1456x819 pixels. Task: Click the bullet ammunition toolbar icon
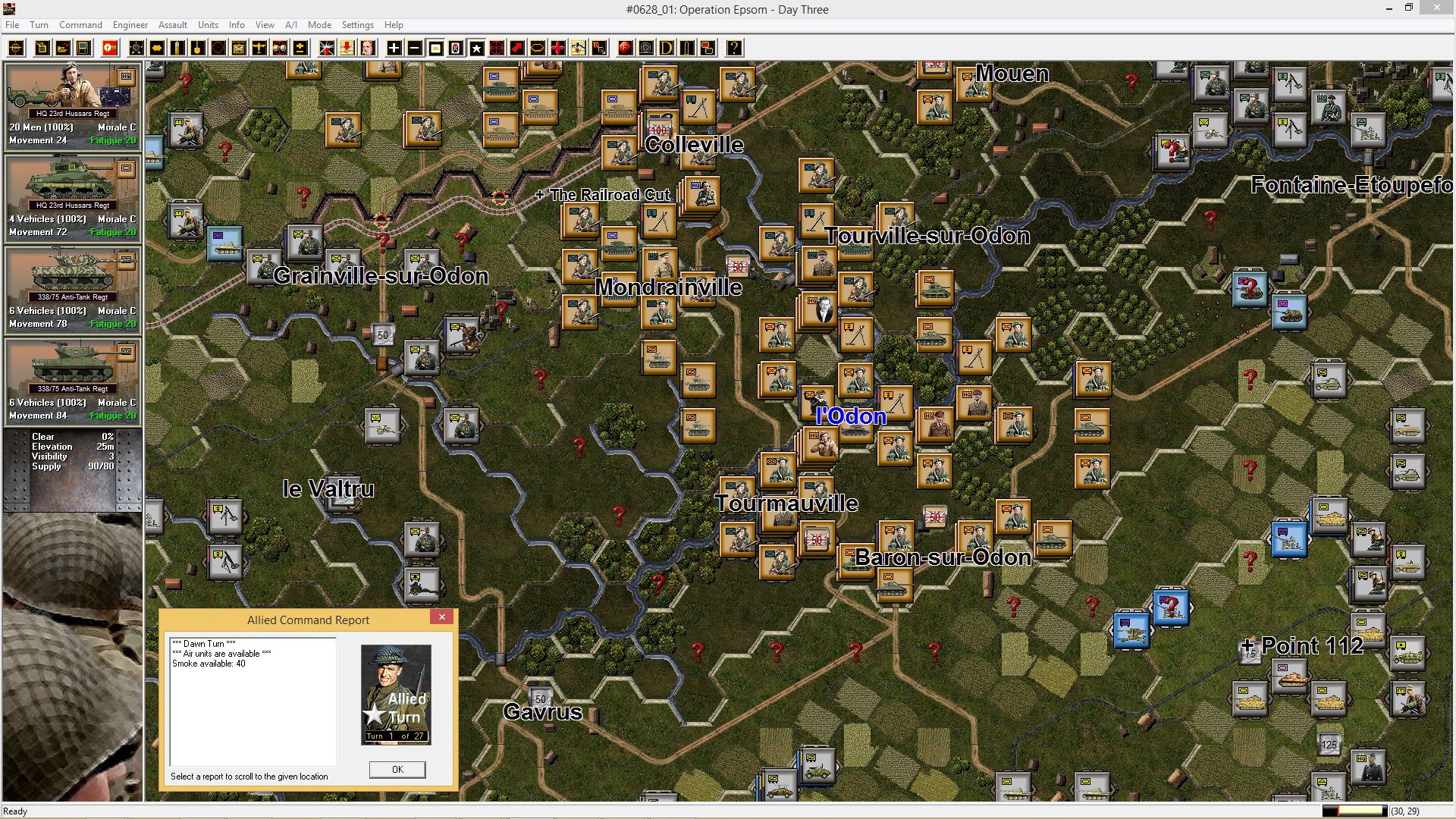177,48
